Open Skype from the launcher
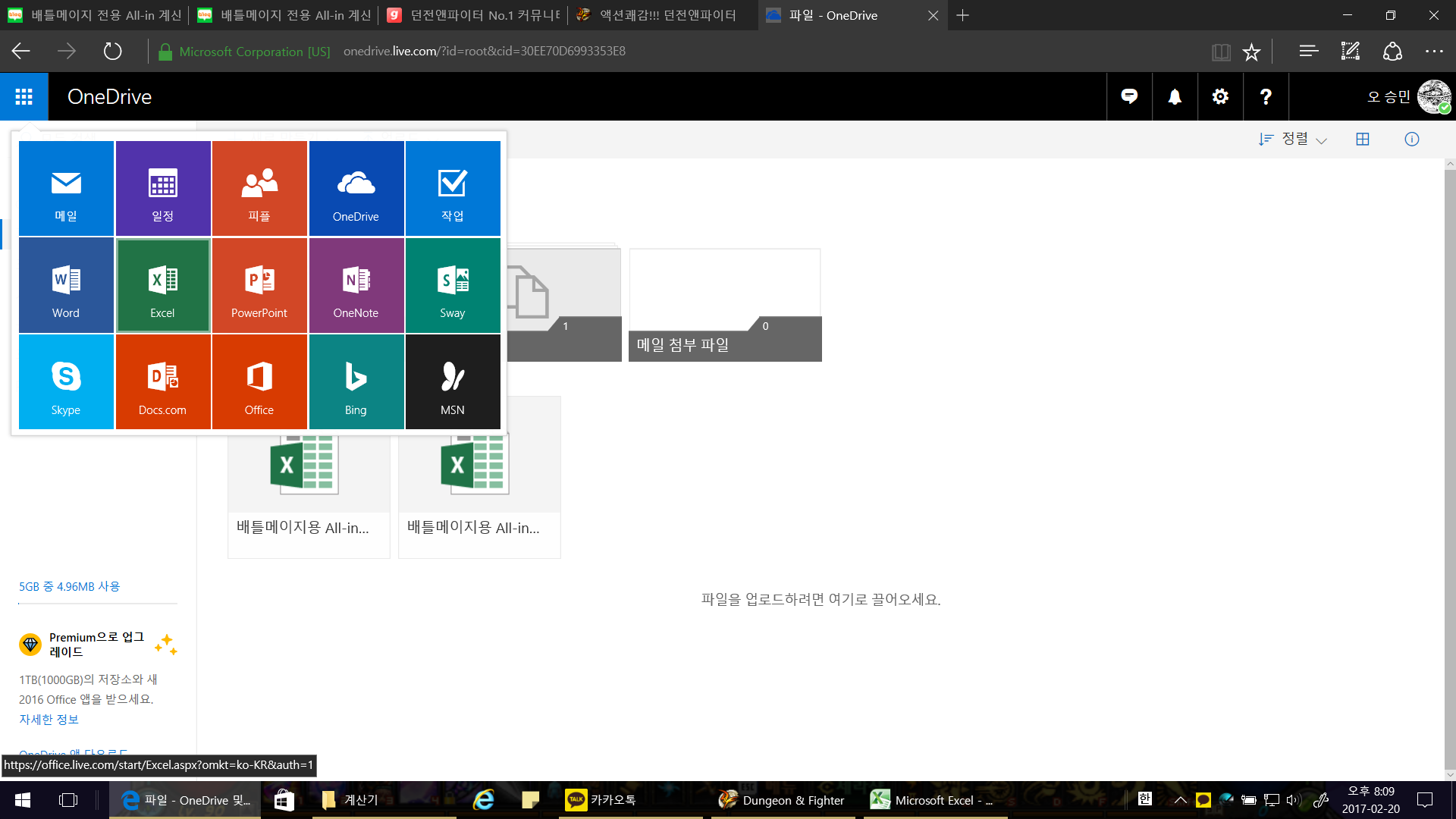 coord(66,382)
